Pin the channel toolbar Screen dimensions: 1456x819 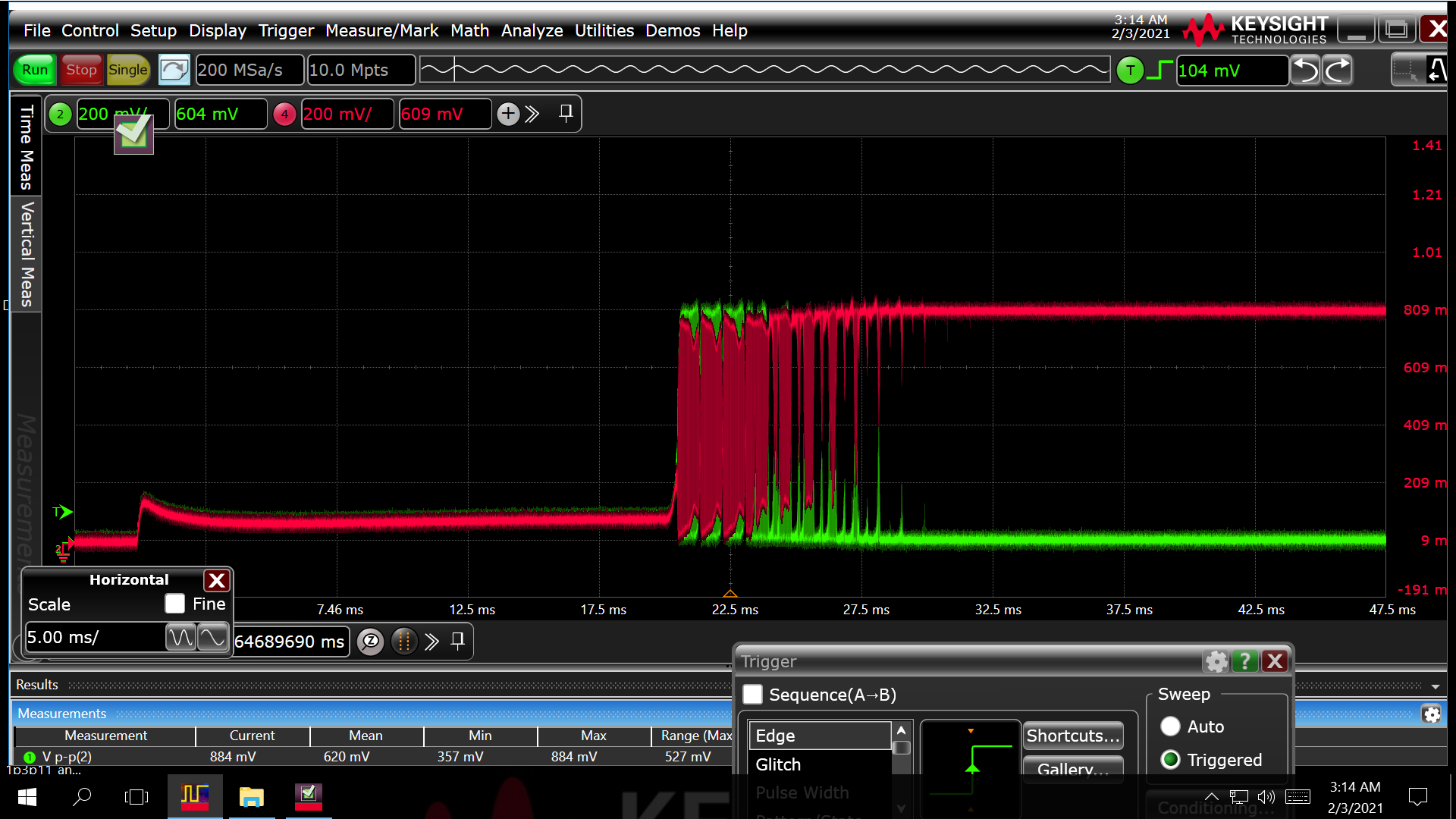pos(566,114)
